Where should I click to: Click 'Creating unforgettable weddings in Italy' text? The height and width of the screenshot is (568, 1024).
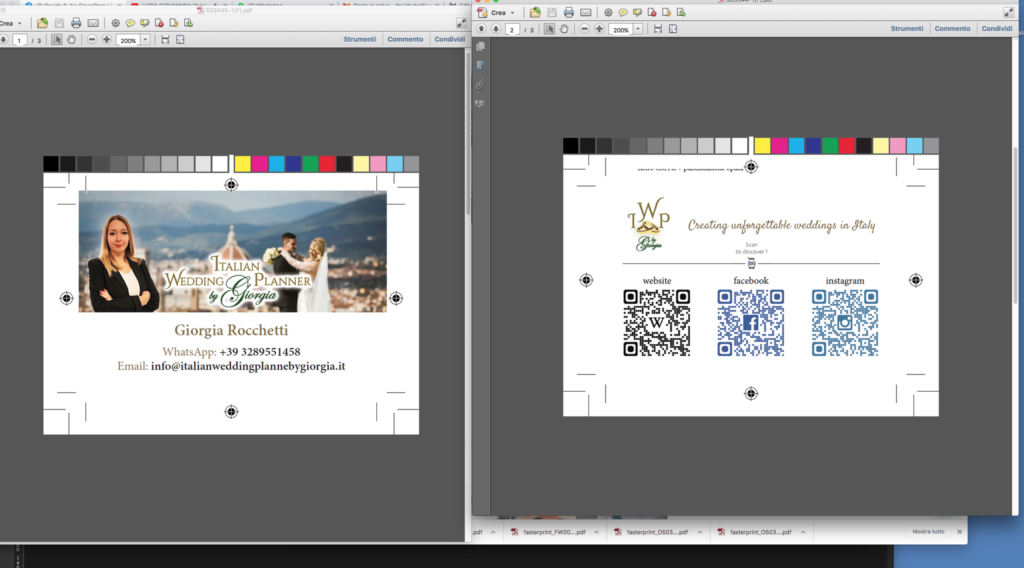[x=781, y=225]
